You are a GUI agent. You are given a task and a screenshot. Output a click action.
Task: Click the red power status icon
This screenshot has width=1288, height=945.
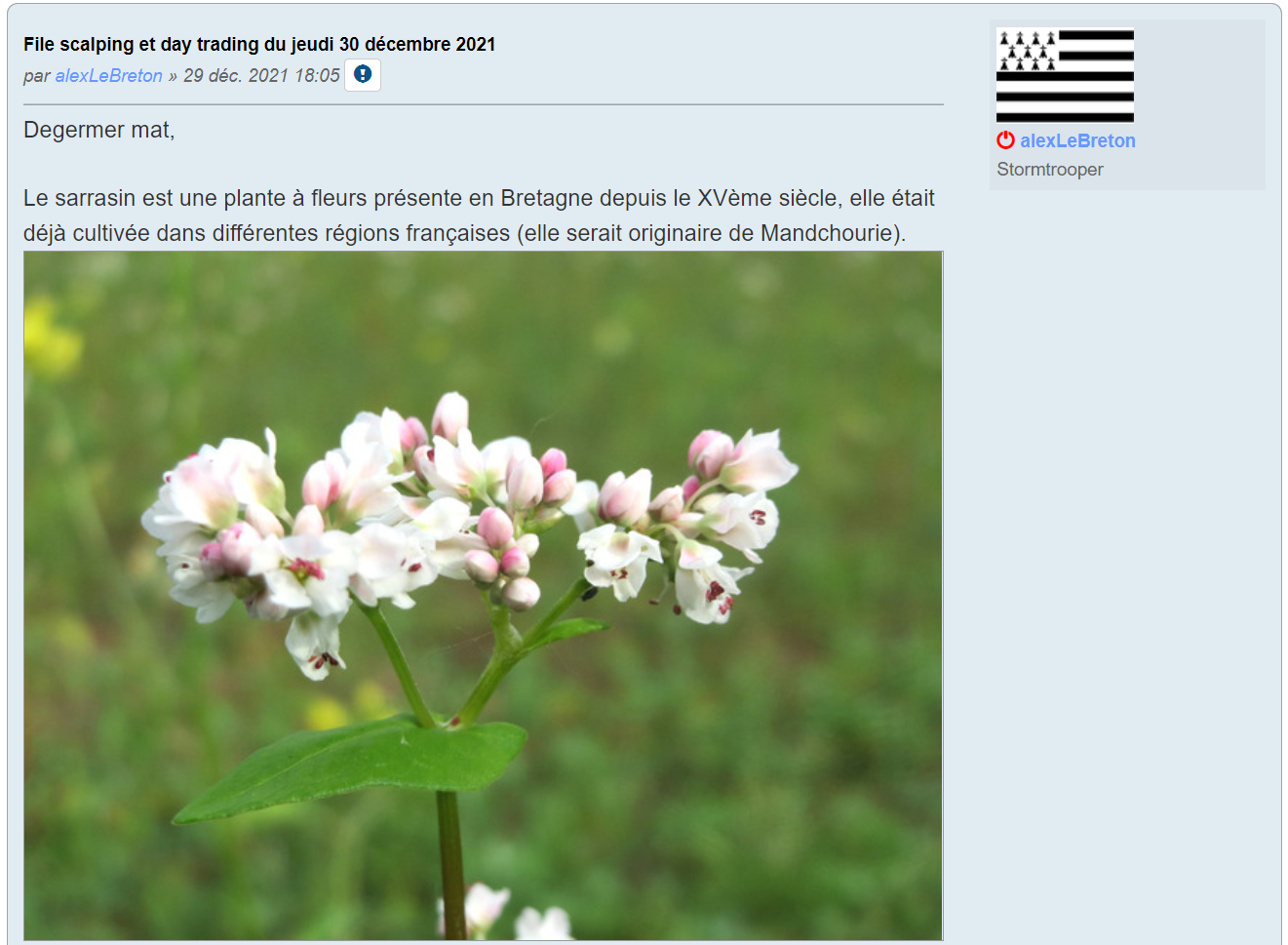[1005, 140]
